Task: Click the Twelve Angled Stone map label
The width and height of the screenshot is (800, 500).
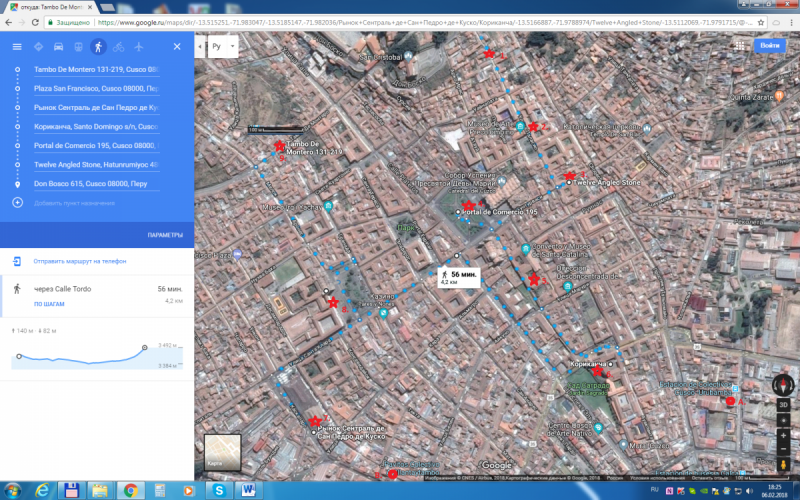Action: (606, 182)
